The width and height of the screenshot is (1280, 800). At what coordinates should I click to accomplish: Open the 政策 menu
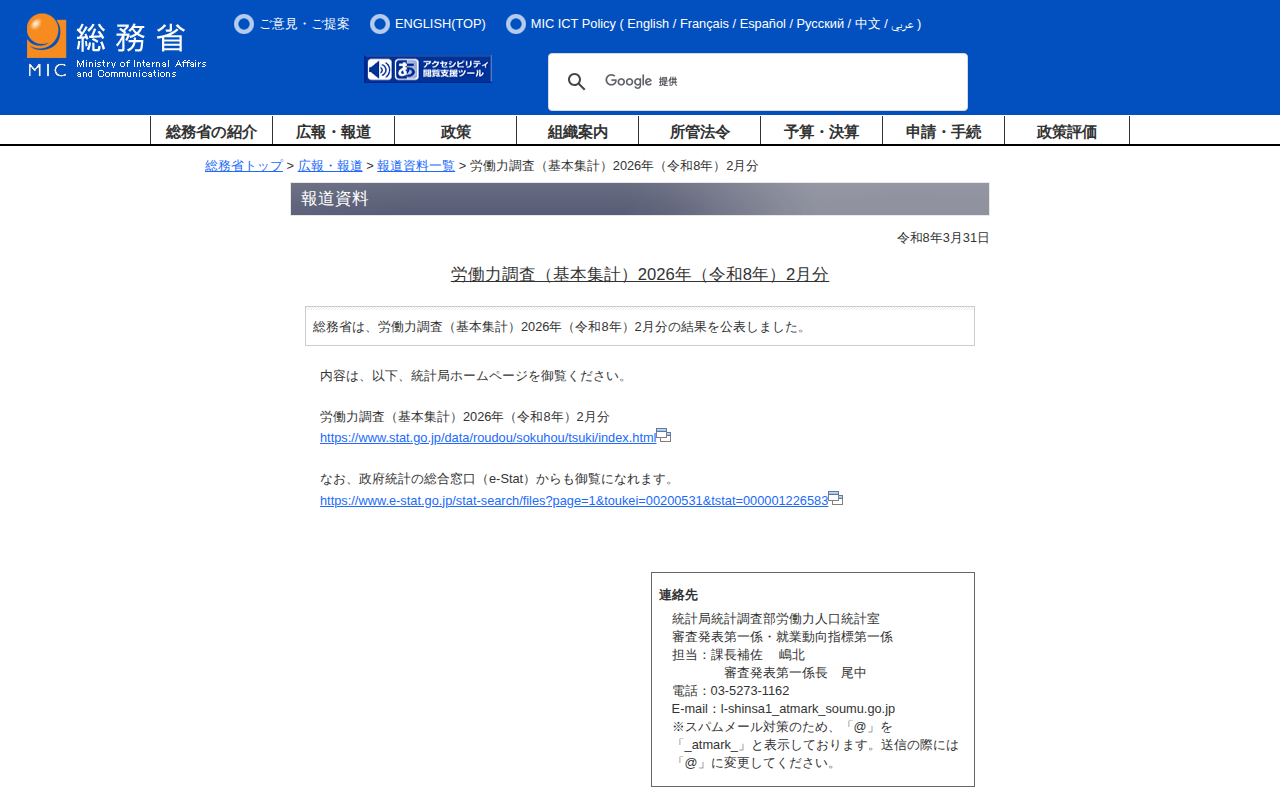[x=455, y=131]
